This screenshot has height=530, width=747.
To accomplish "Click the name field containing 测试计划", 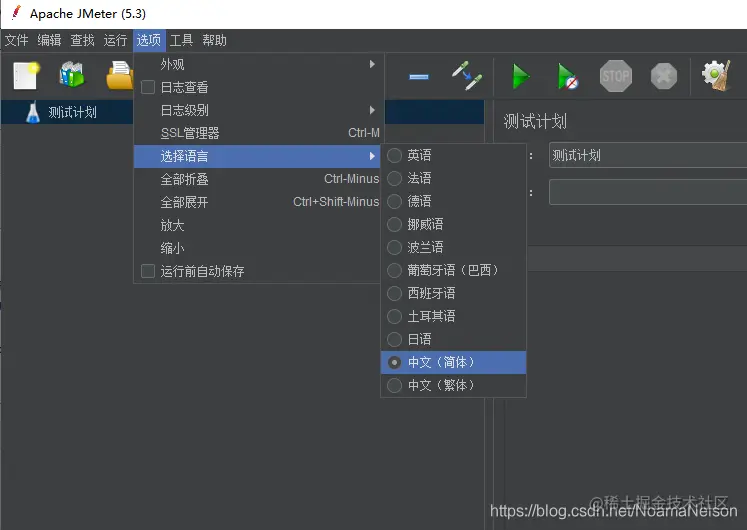I will (648, 155).
